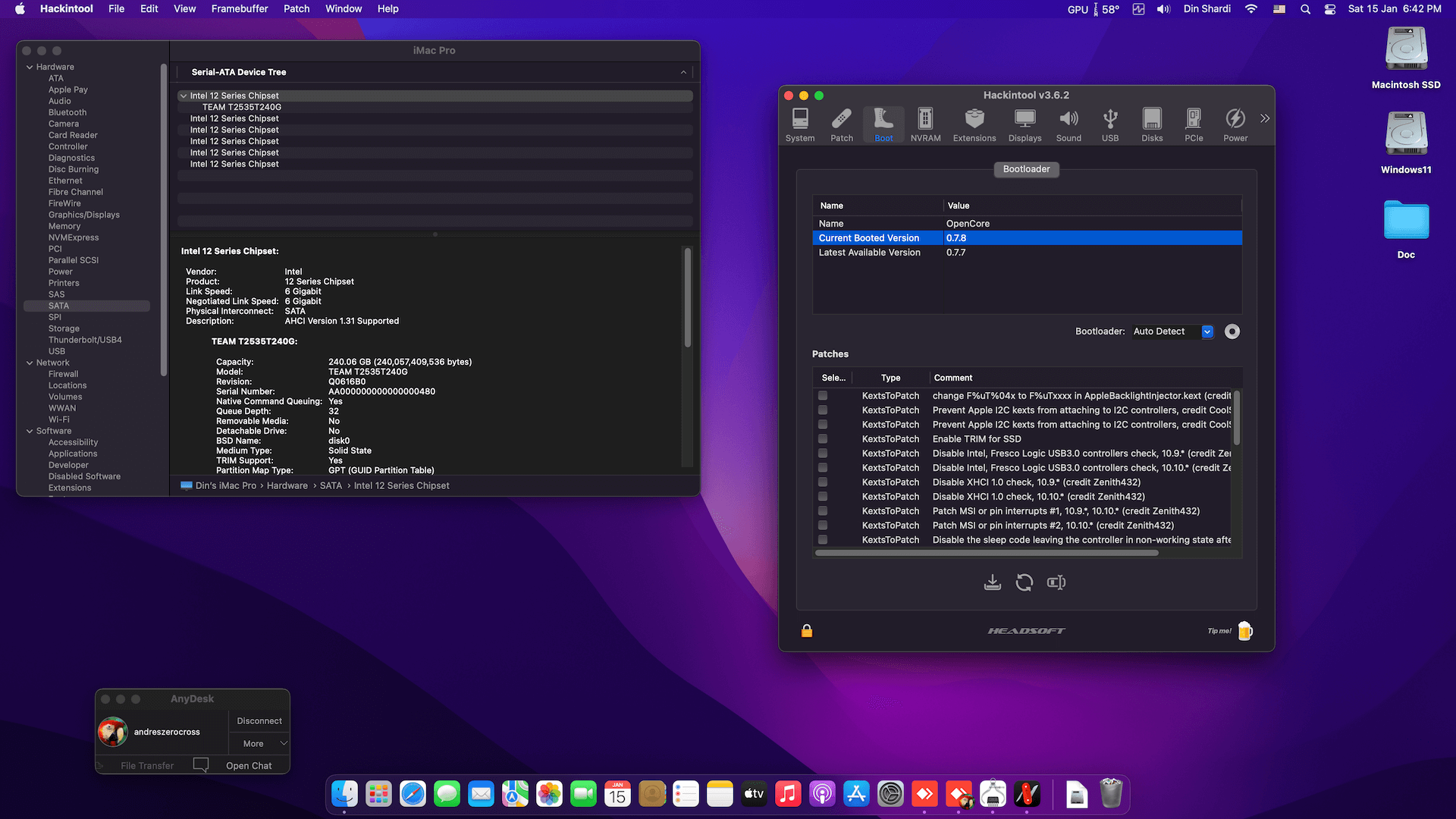Viewport: 1456px width, 819px height.
Task: Collapse the Serial-ATA Device Tree header chevron
Action: coord(683,72)
